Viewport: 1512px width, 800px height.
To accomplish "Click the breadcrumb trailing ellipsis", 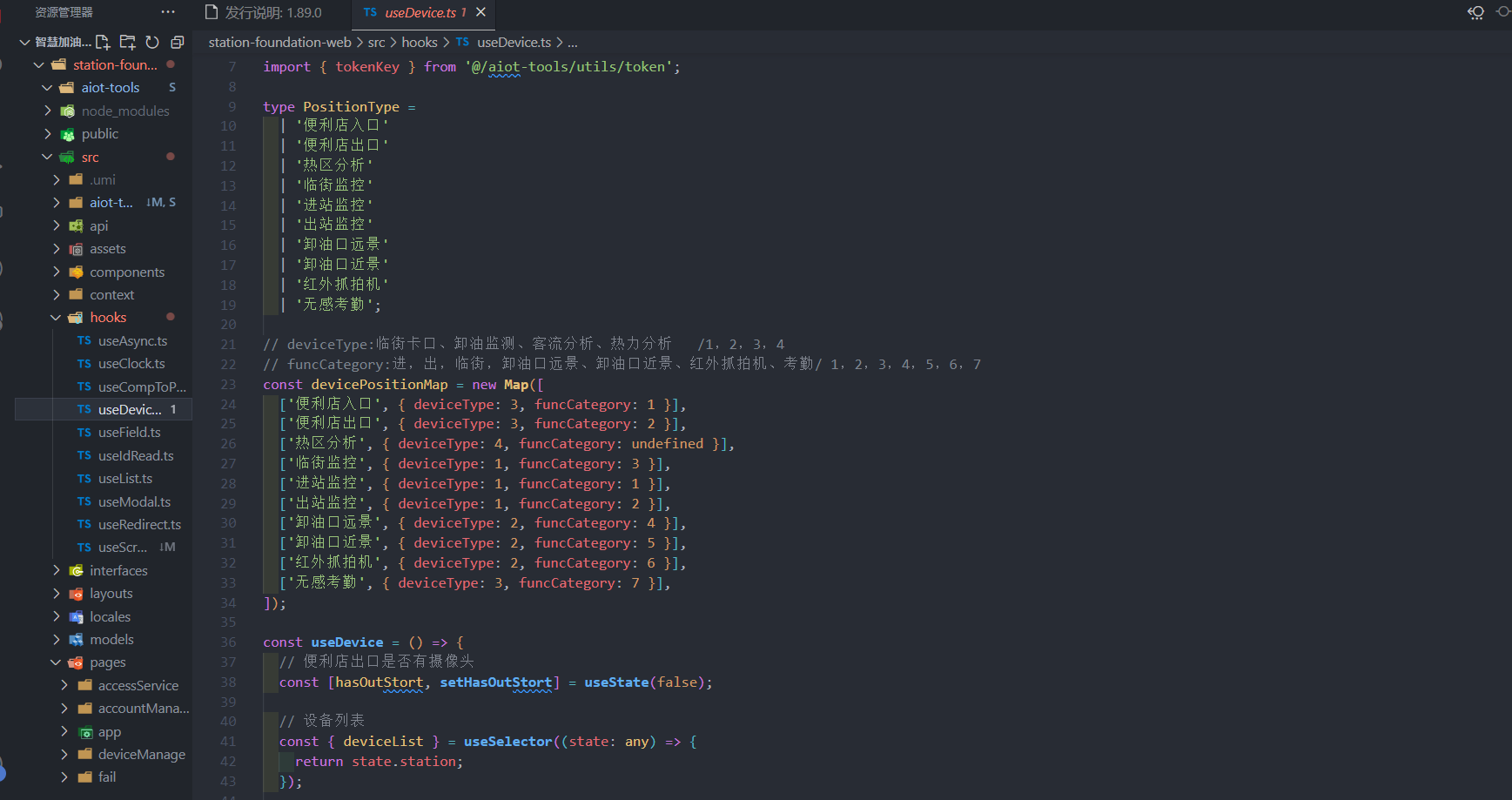I will click(x=572, y=42).
